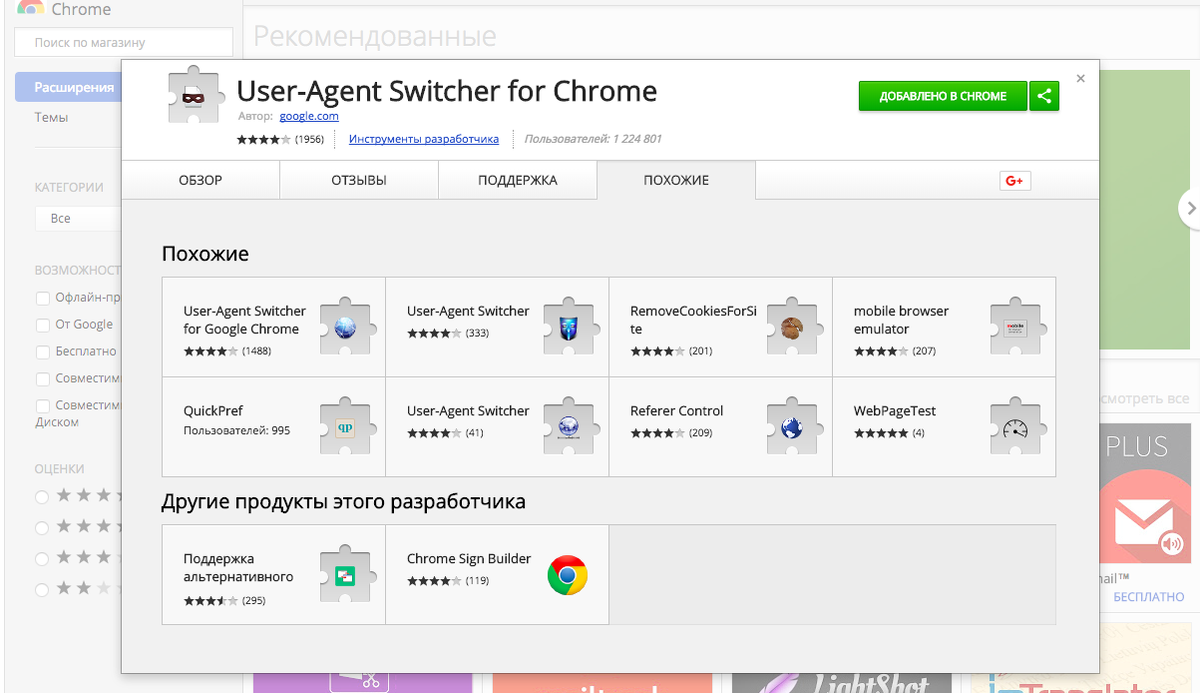Open the Chrome Sign Builder card title
This screenshot has height=693, width=1200.
[469, 559]
